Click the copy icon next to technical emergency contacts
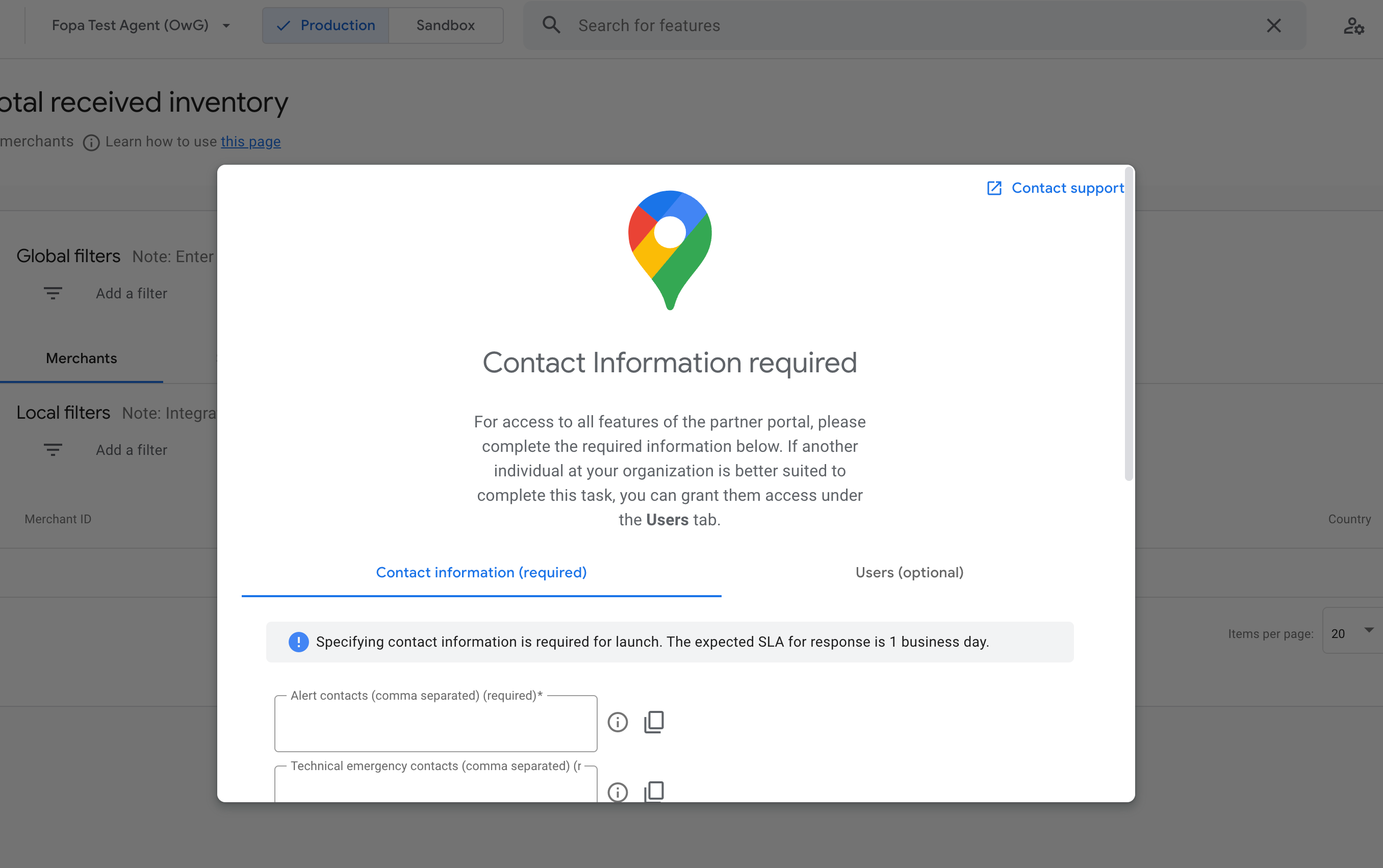The width and height of the screenshot is (1383, 868). point(654,791)
